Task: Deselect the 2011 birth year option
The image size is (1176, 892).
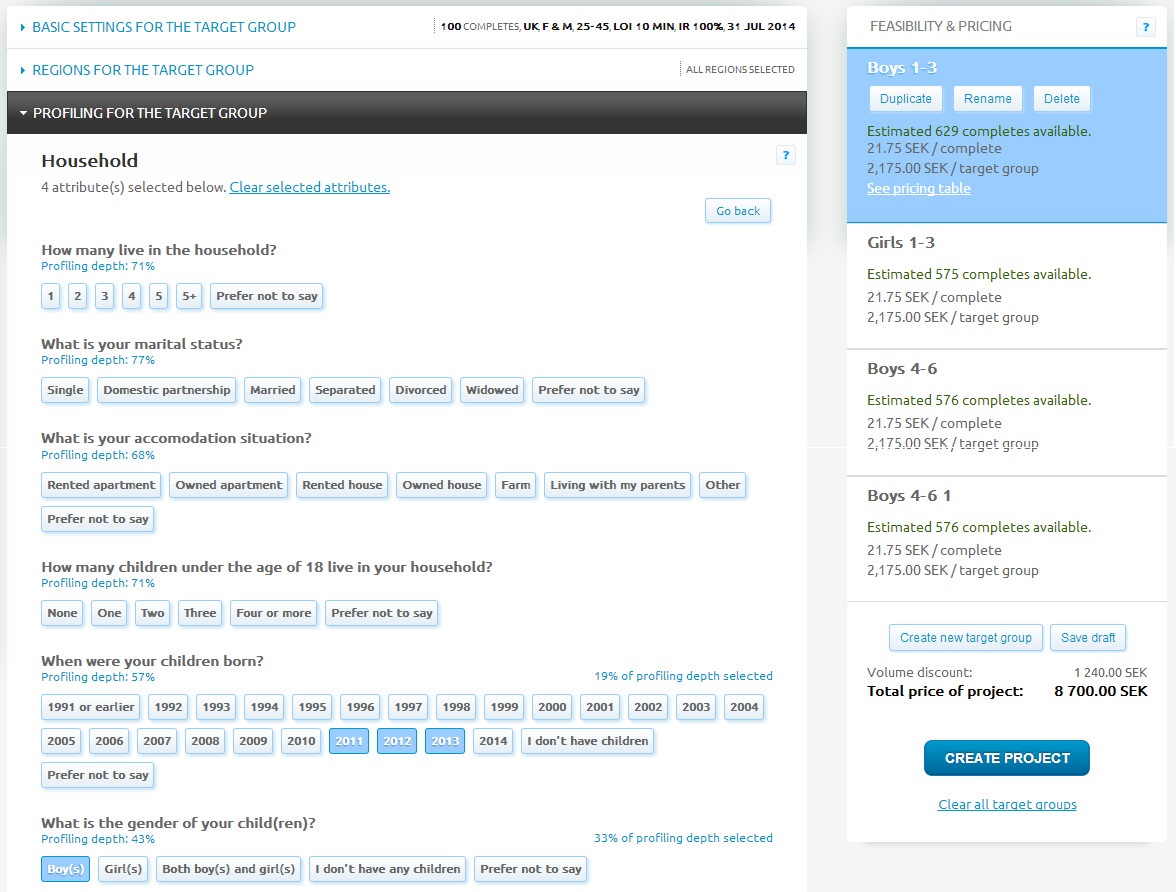Action: 349,741
